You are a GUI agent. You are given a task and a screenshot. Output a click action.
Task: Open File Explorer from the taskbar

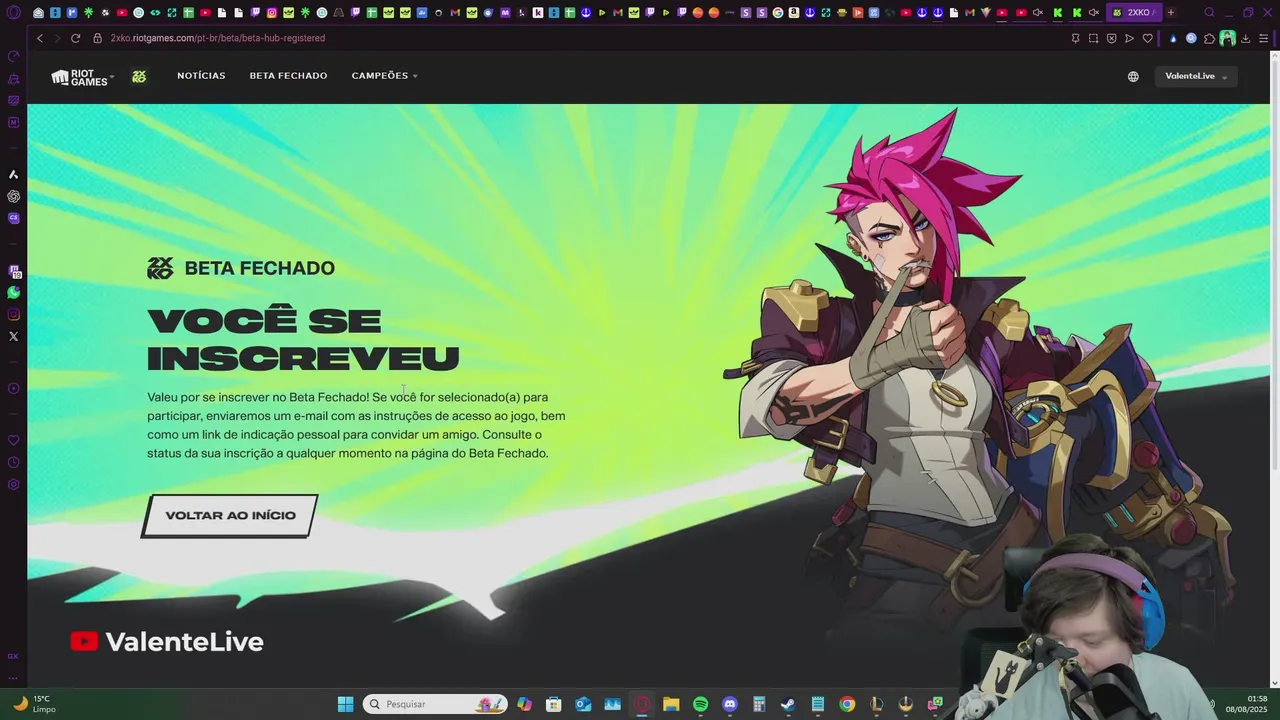671,704
